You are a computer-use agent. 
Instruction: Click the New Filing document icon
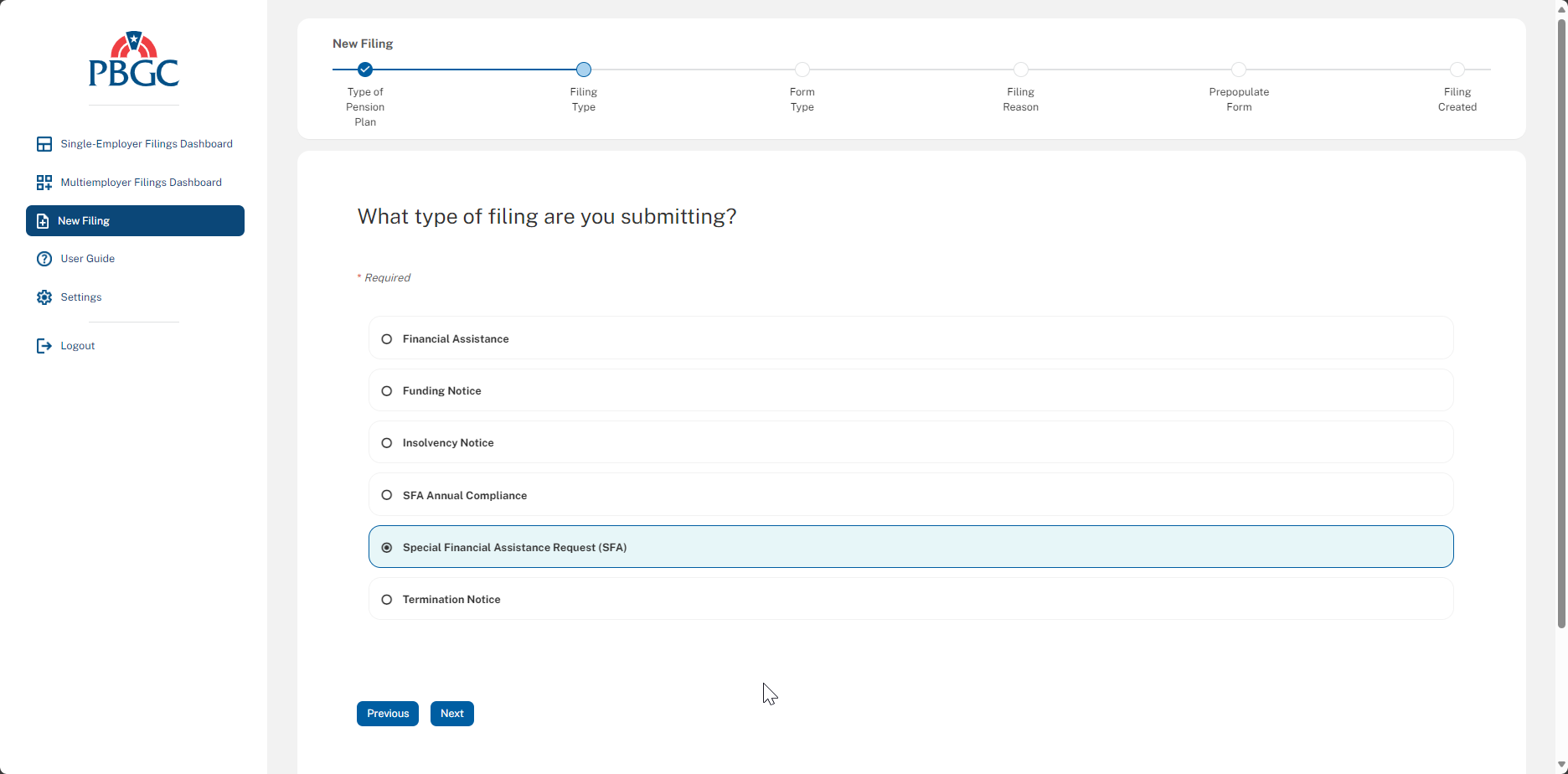[43, 221]
